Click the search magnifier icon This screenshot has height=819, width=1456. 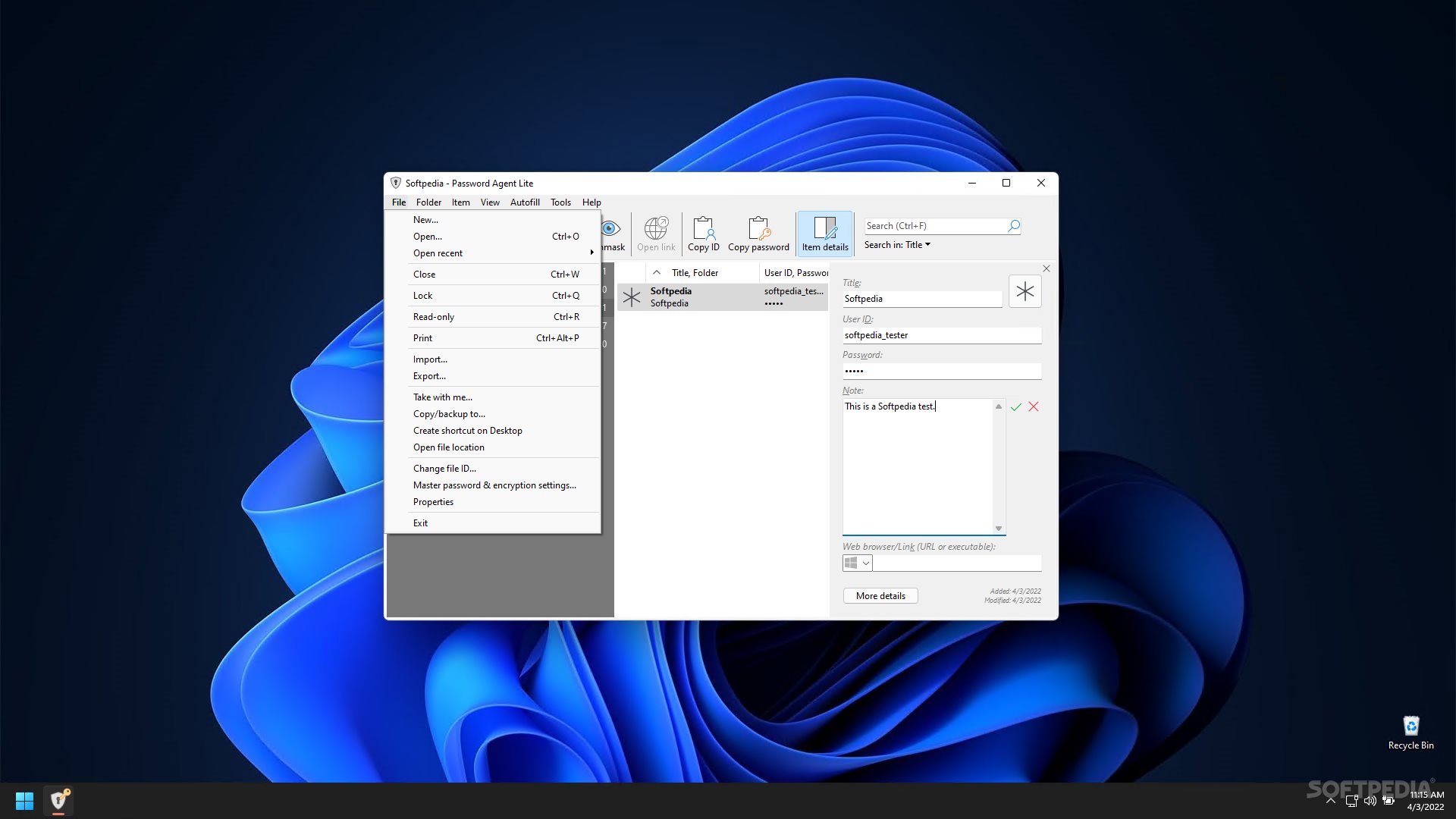pos(1014,226)
